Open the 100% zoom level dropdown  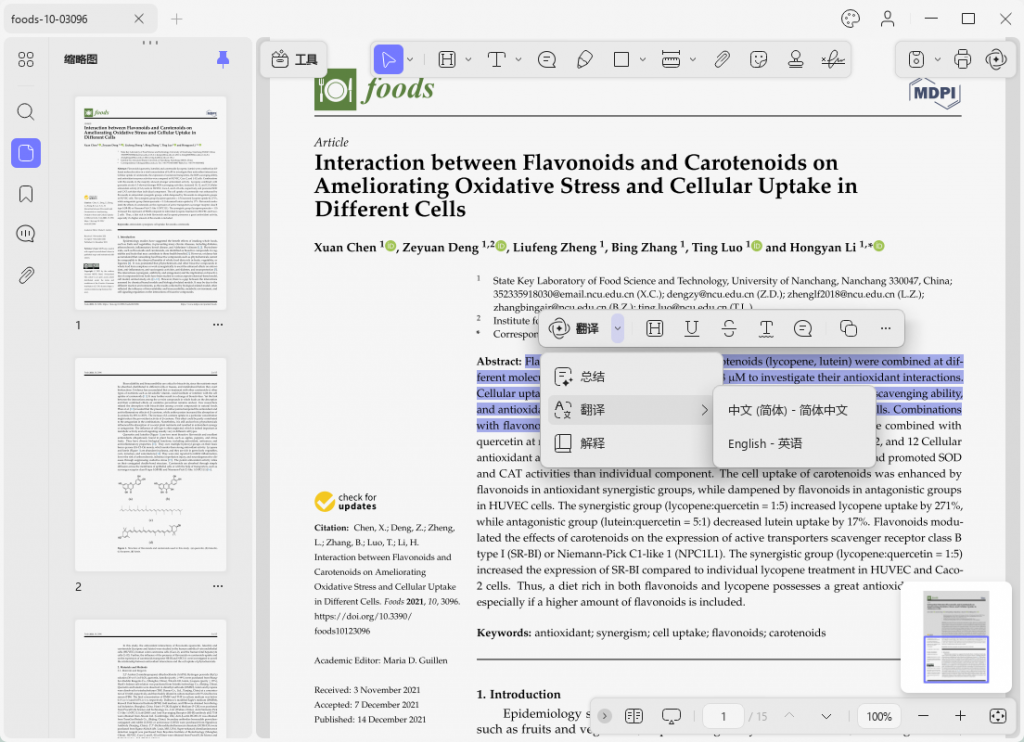tap(879, 716)
